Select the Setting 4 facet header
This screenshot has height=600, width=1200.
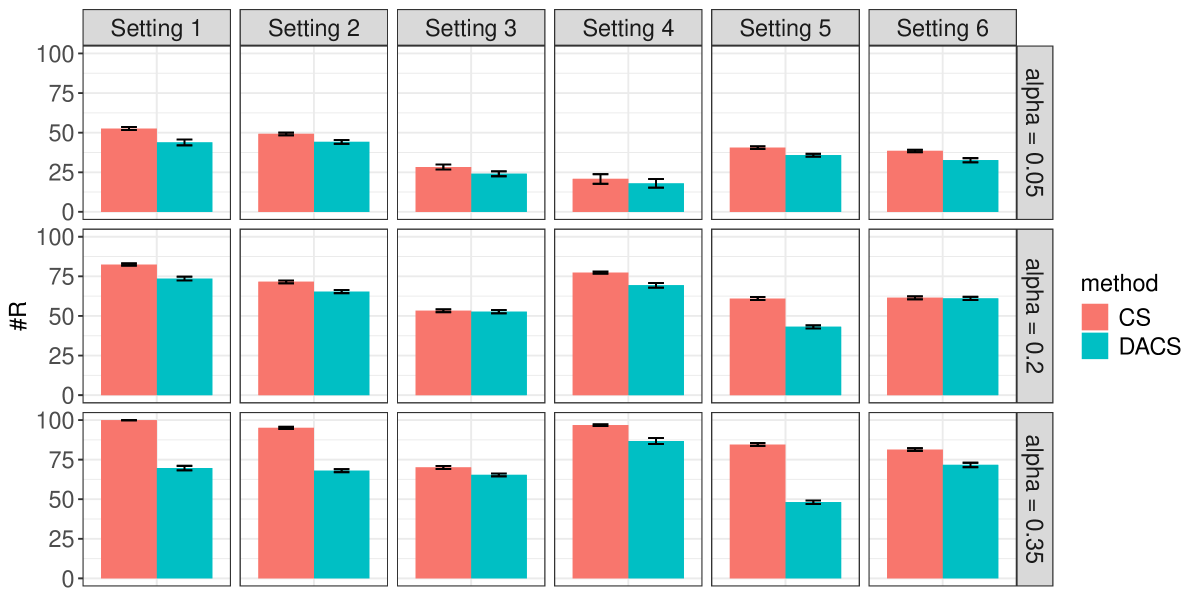point(628,28)
